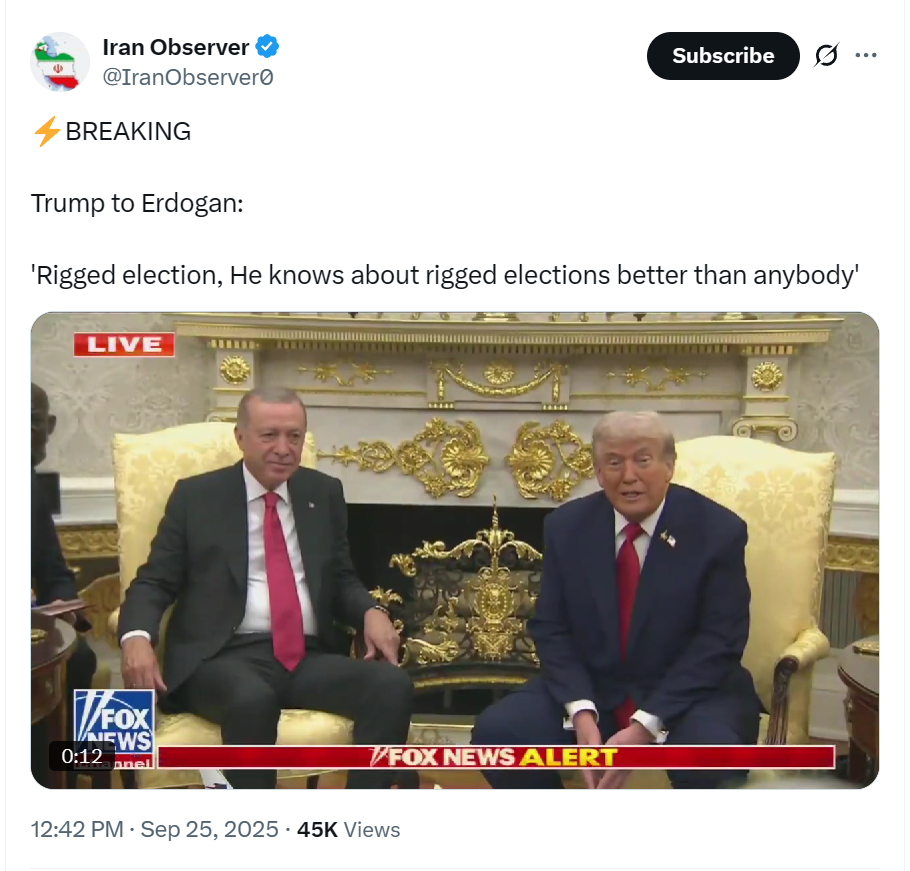Click the 'Trump to Erdogan:' text line
Screen dimensions: 910x871
137,204
